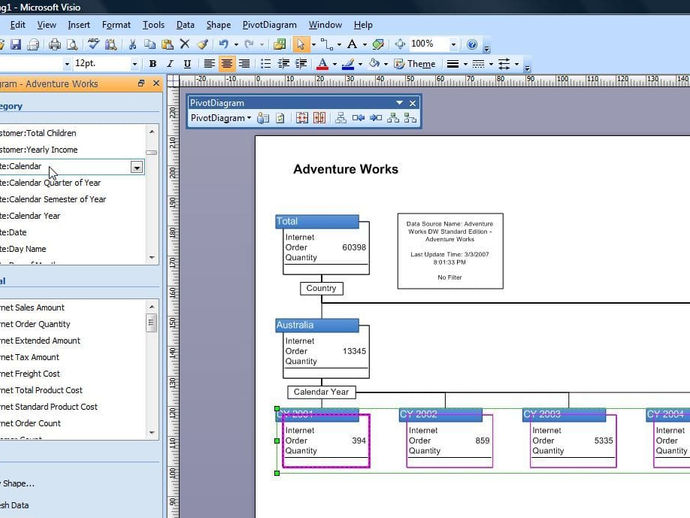Image resolution: width=690 pixels, height=518 pixels.
Task: Open the Data menu
Action: click(x=185, y=25)
